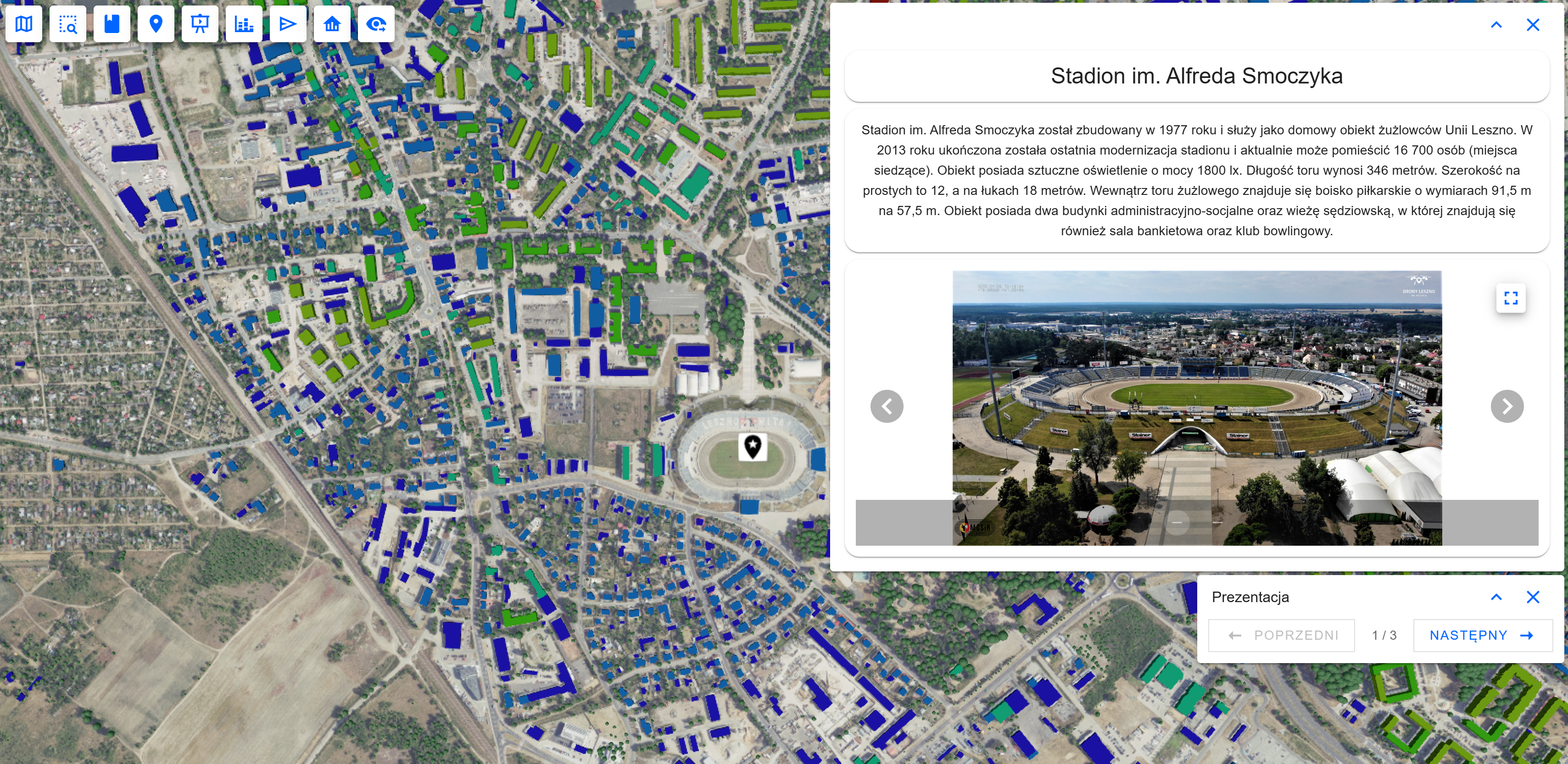The image size is (1568, 764).
Task: Open stadium photo in fullscreen
Action: 1511,298
